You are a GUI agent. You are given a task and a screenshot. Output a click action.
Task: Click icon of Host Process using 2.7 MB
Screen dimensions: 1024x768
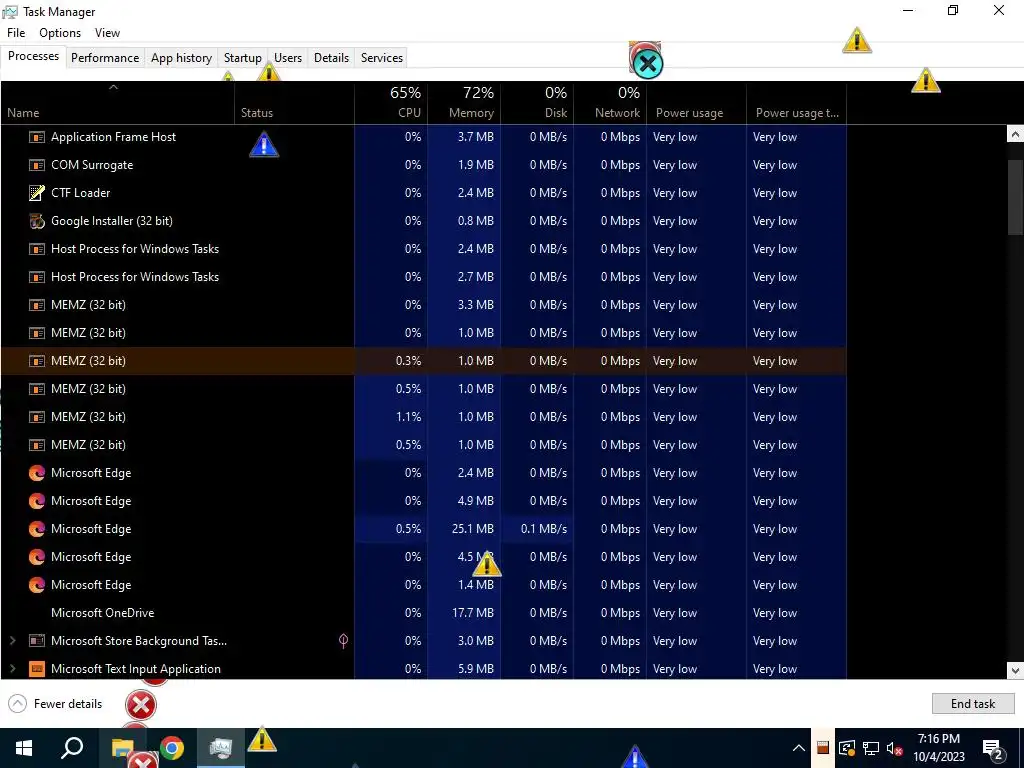point(37,277)
